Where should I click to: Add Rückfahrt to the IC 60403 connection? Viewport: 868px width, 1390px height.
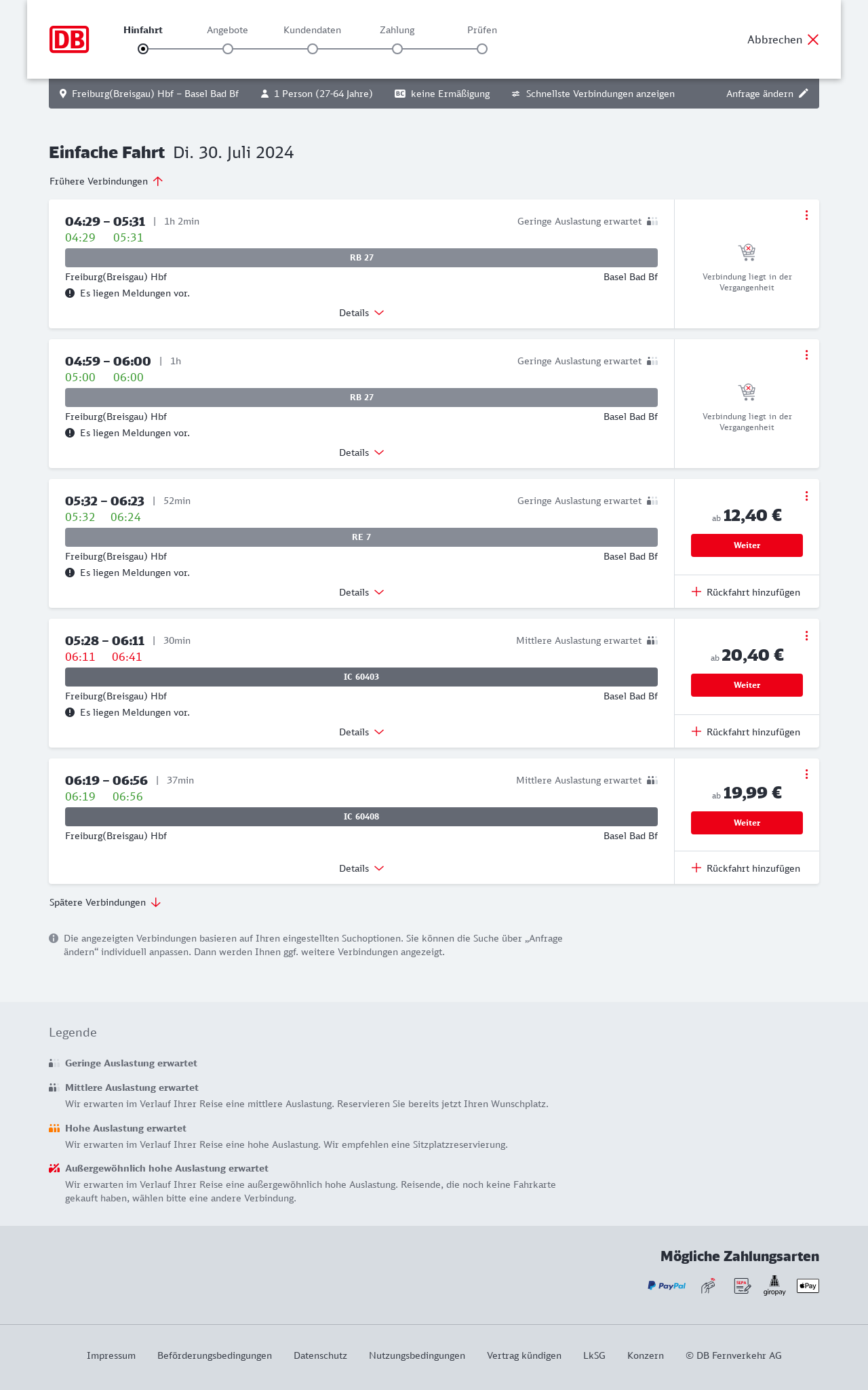[747, 732]
